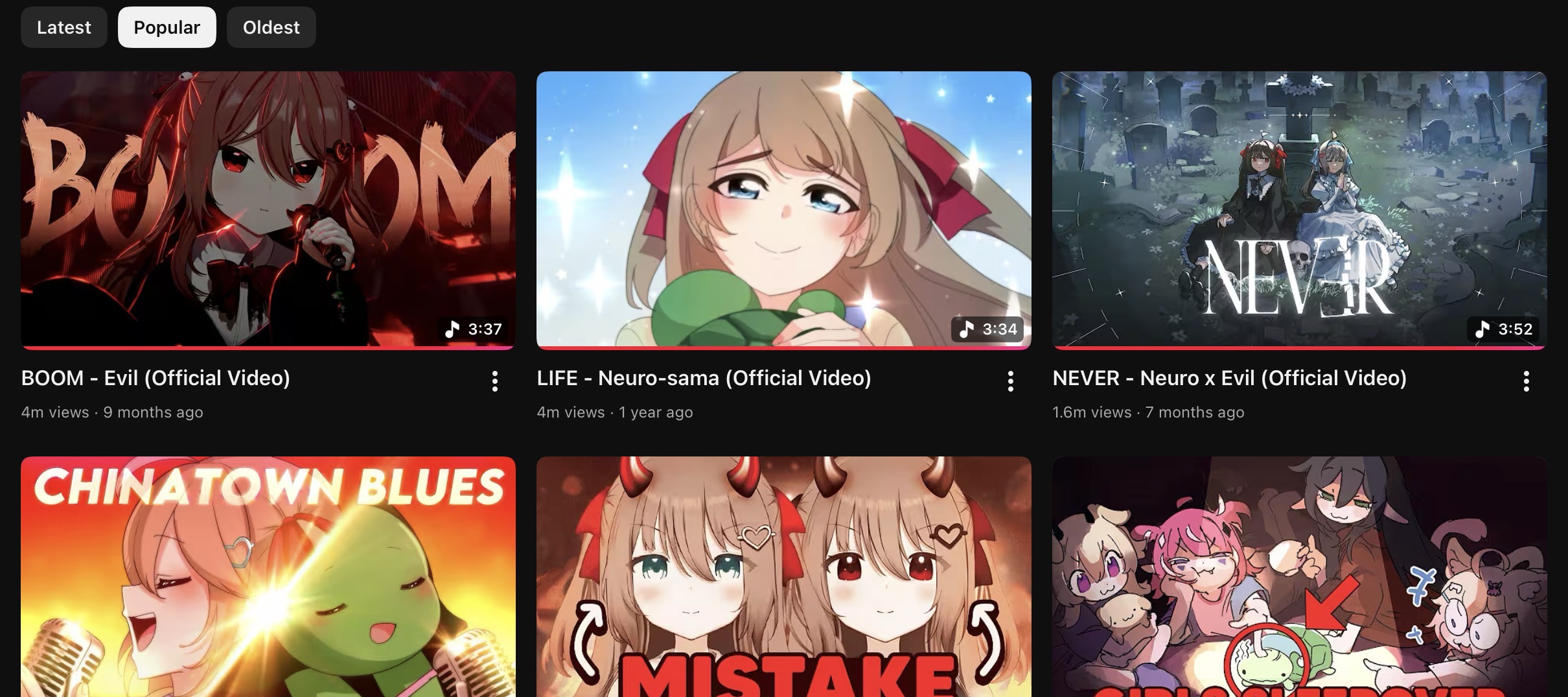The image size is (1568, 697).
Task: Play the BOOM video thumbnail
Action: [x=268, y=210]
